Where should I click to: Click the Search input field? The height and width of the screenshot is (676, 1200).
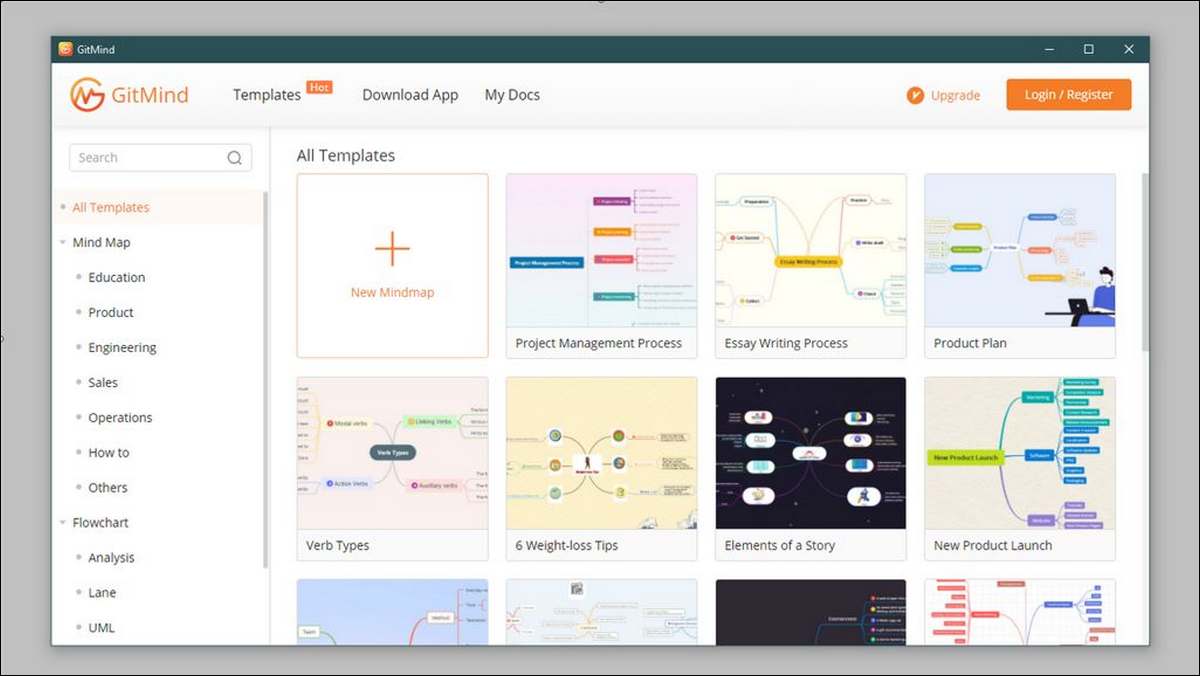(160, 157)
